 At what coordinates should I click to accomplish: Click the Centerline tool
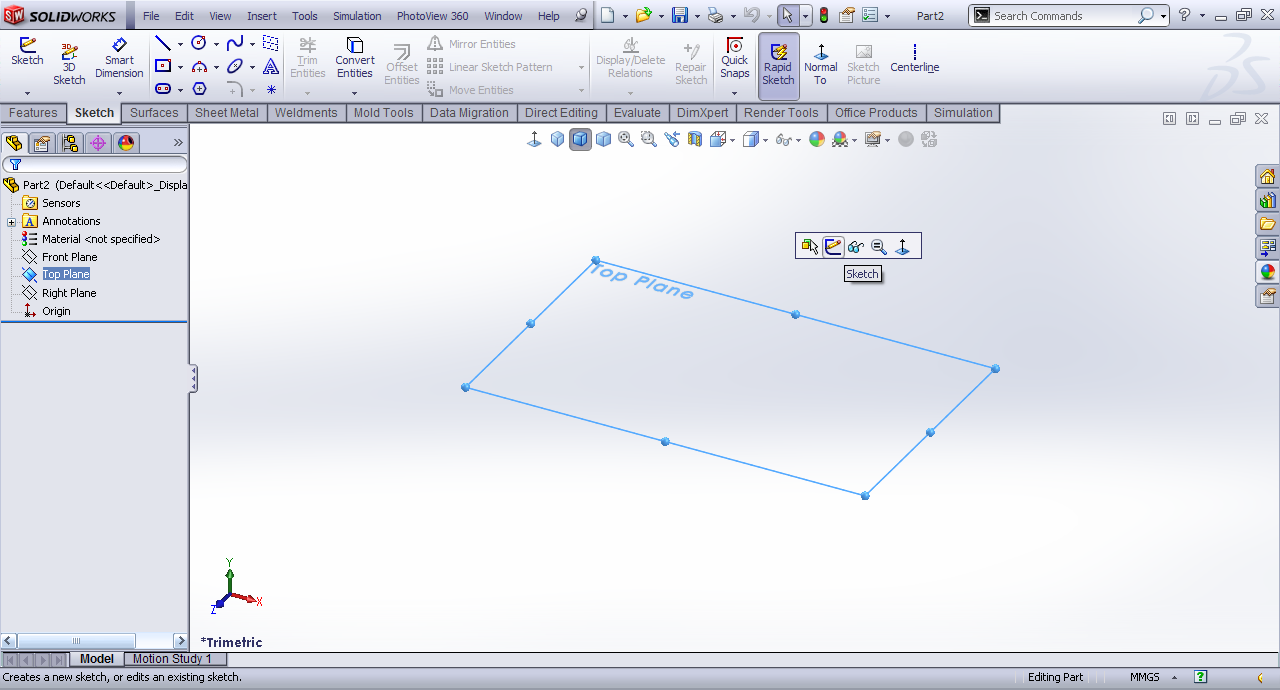click(914, 59)
